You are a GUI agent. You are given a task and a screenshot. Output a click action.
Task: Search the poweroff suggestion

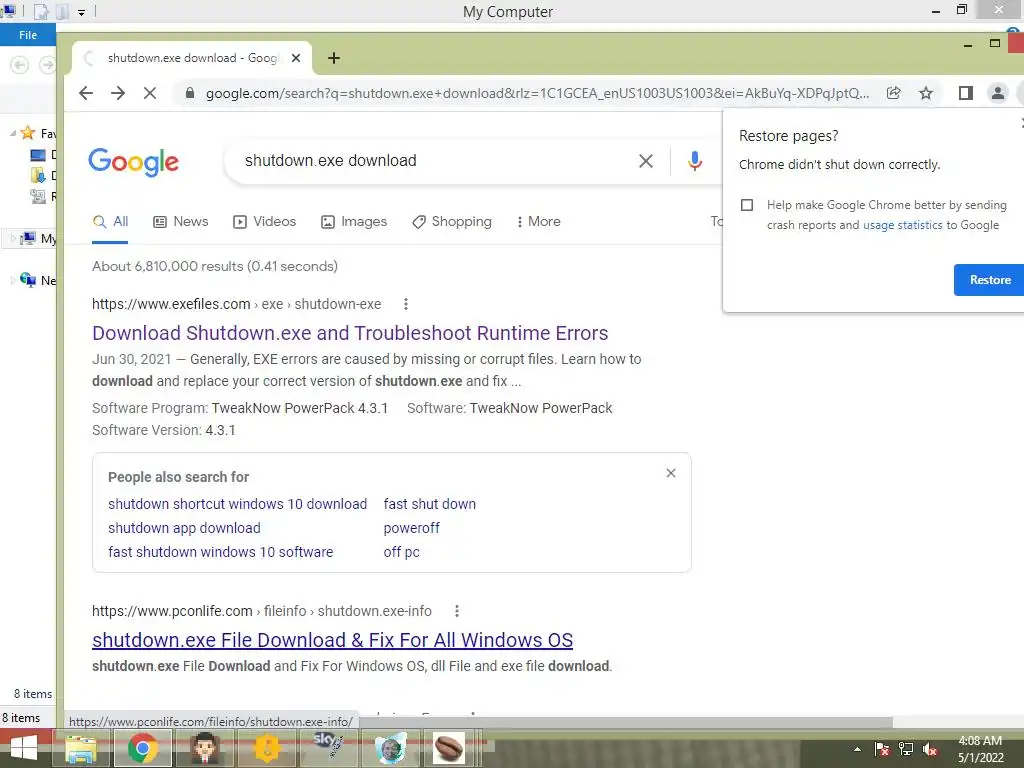point(411,528)
